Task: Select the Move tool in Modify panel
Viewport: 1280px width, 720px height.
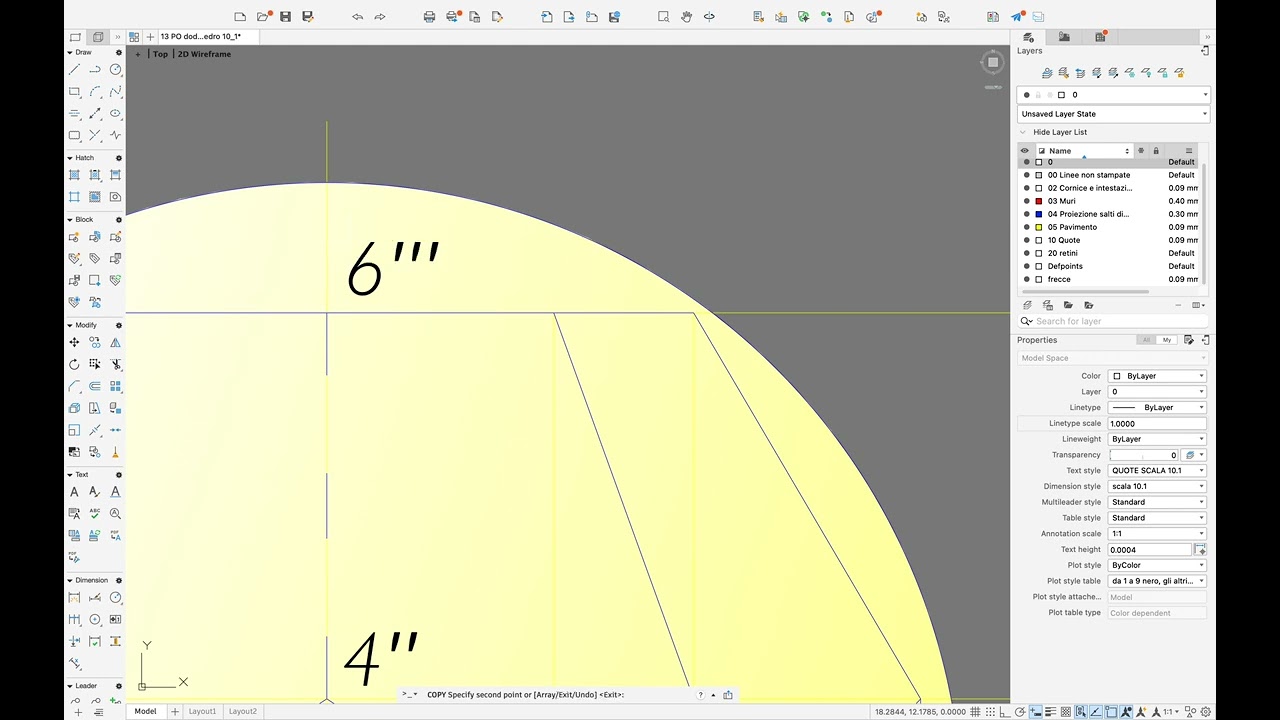Action: click(x=74, y=342)
